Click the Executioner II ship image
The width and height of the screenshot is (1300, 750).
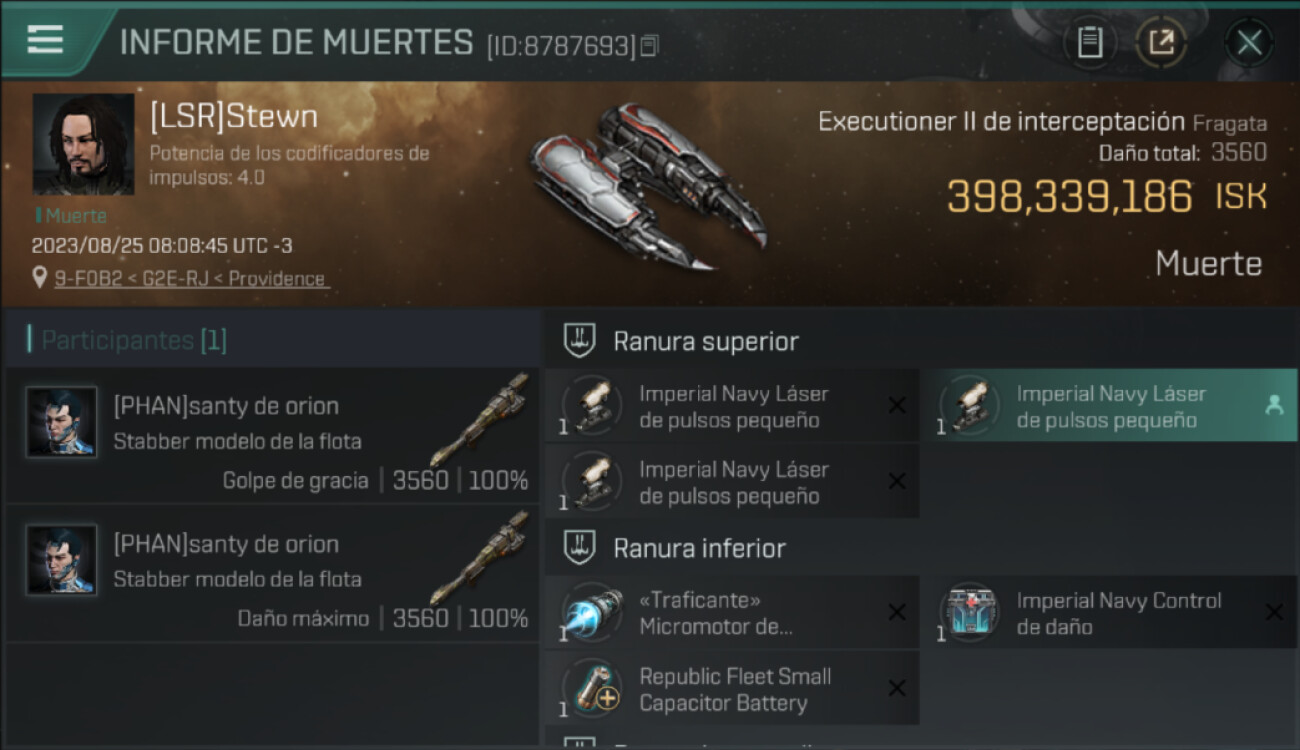(x=647, y=187)
